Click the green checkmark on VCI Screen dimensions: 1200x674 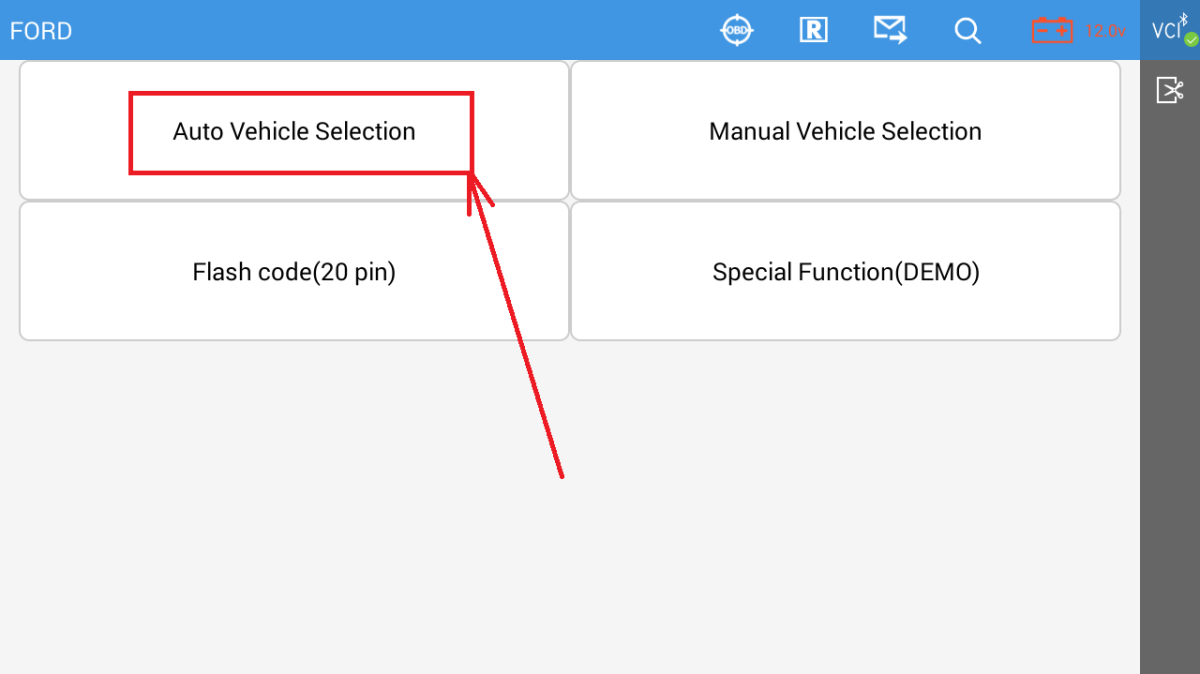(x=1191, y=40)
